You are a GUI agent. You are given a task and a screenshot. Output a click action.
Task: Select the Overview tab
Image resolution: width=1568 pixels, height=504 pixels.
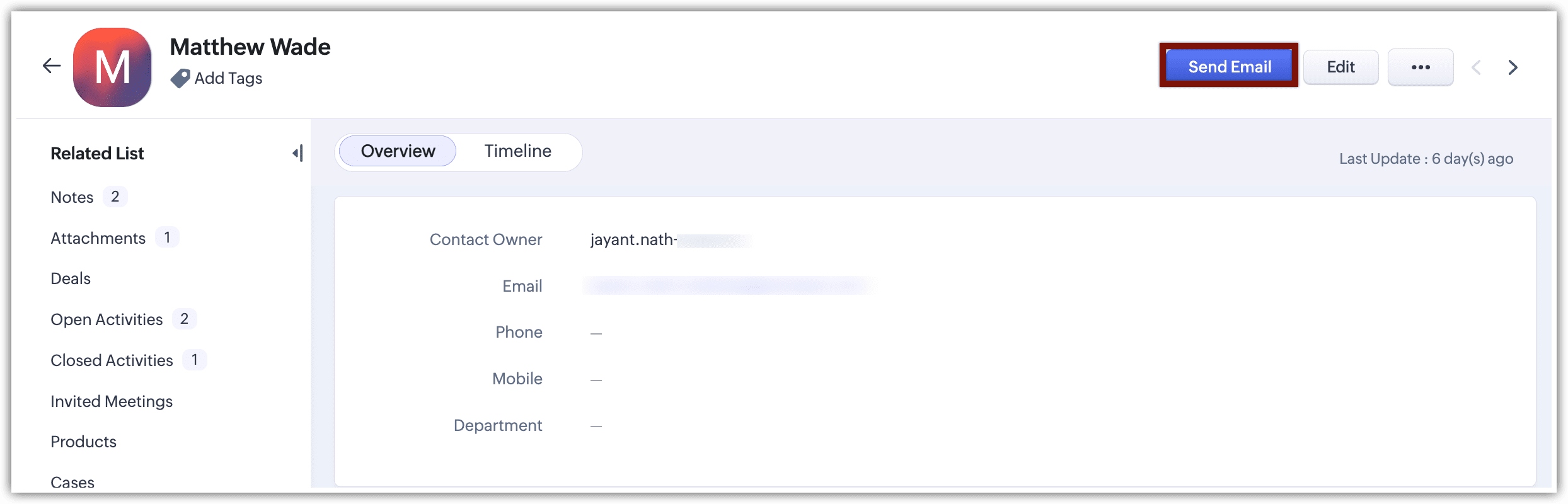(x=397, y=151)
